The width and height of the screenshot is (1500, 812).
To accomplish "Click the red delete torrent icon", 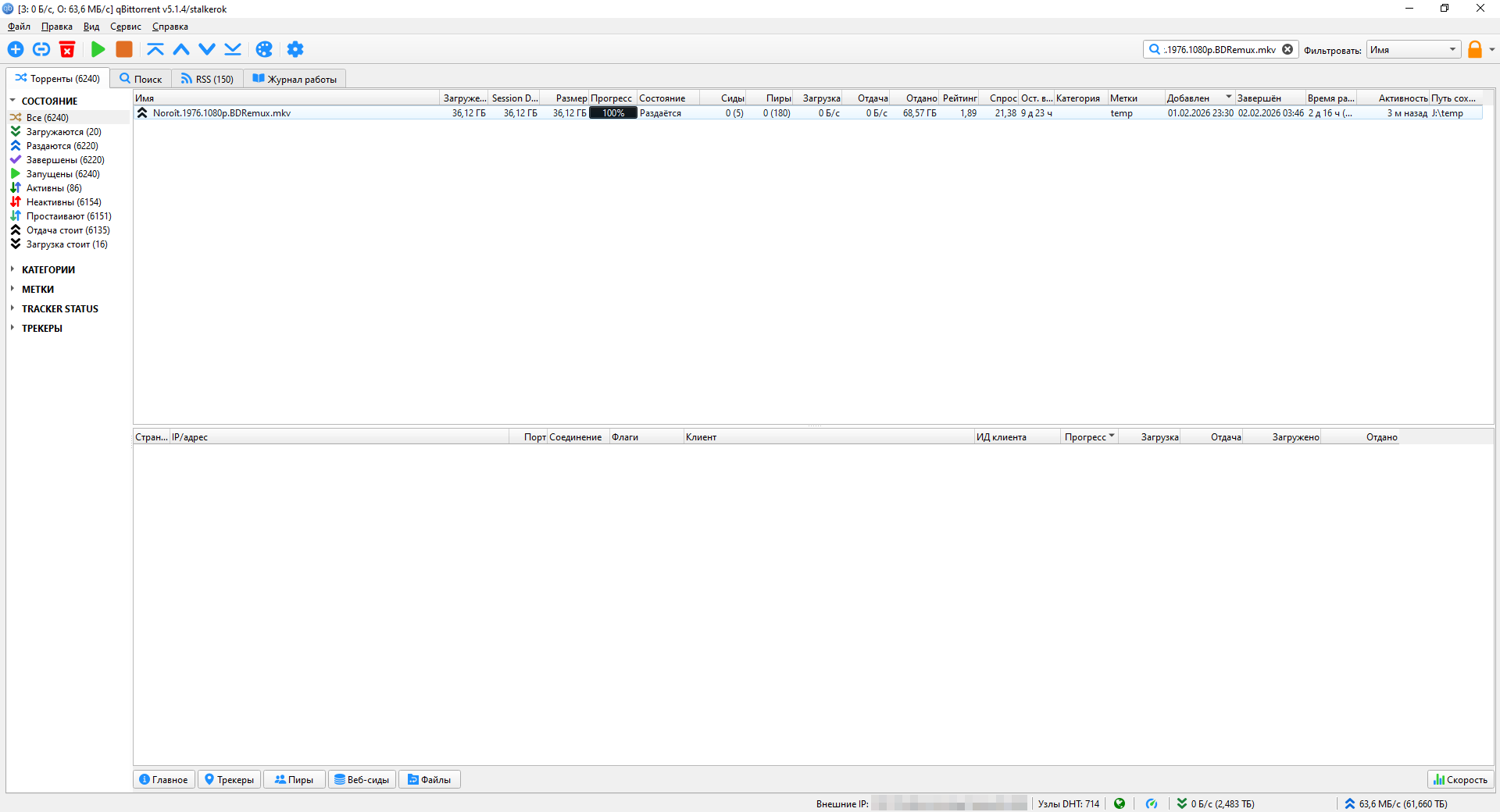I will pyautogui.click(x=67, y=49).
